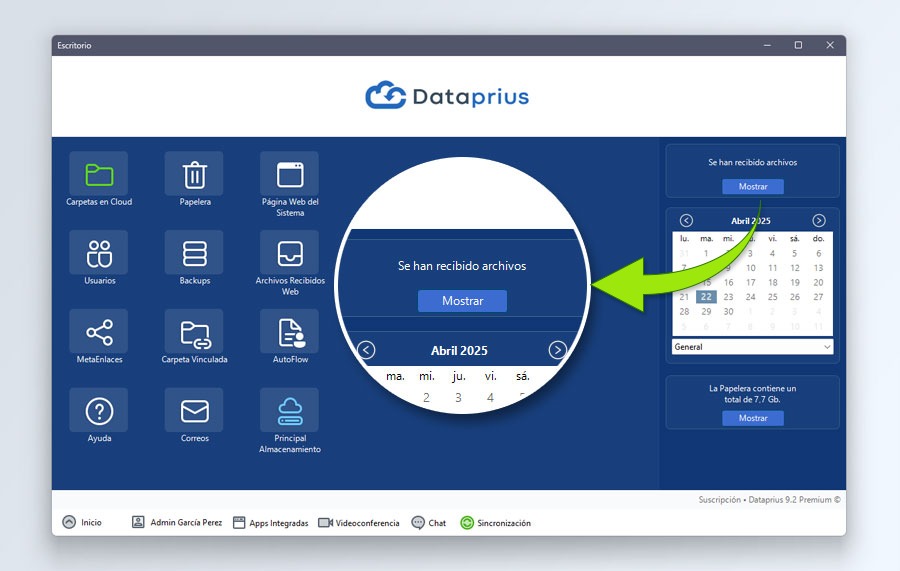Click Mostrar under La Papelera message
Image resolution: width=900 pixels, height=571 pixels.
click(752, 418)
